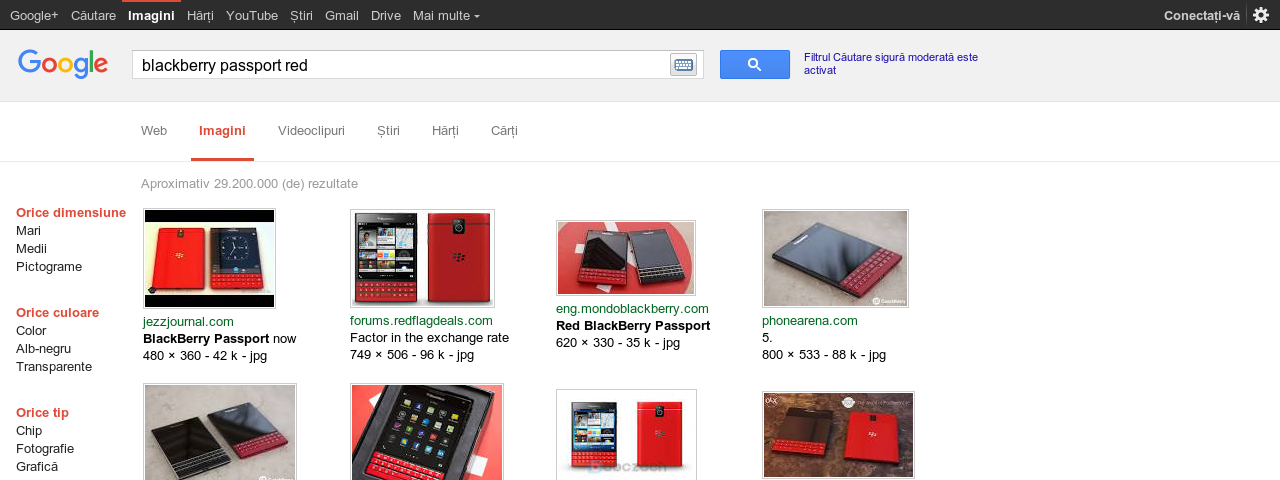Open second-row thumbnail of black and red Passports
Viewport: 1280px width, 480px height.
[220, 432]
